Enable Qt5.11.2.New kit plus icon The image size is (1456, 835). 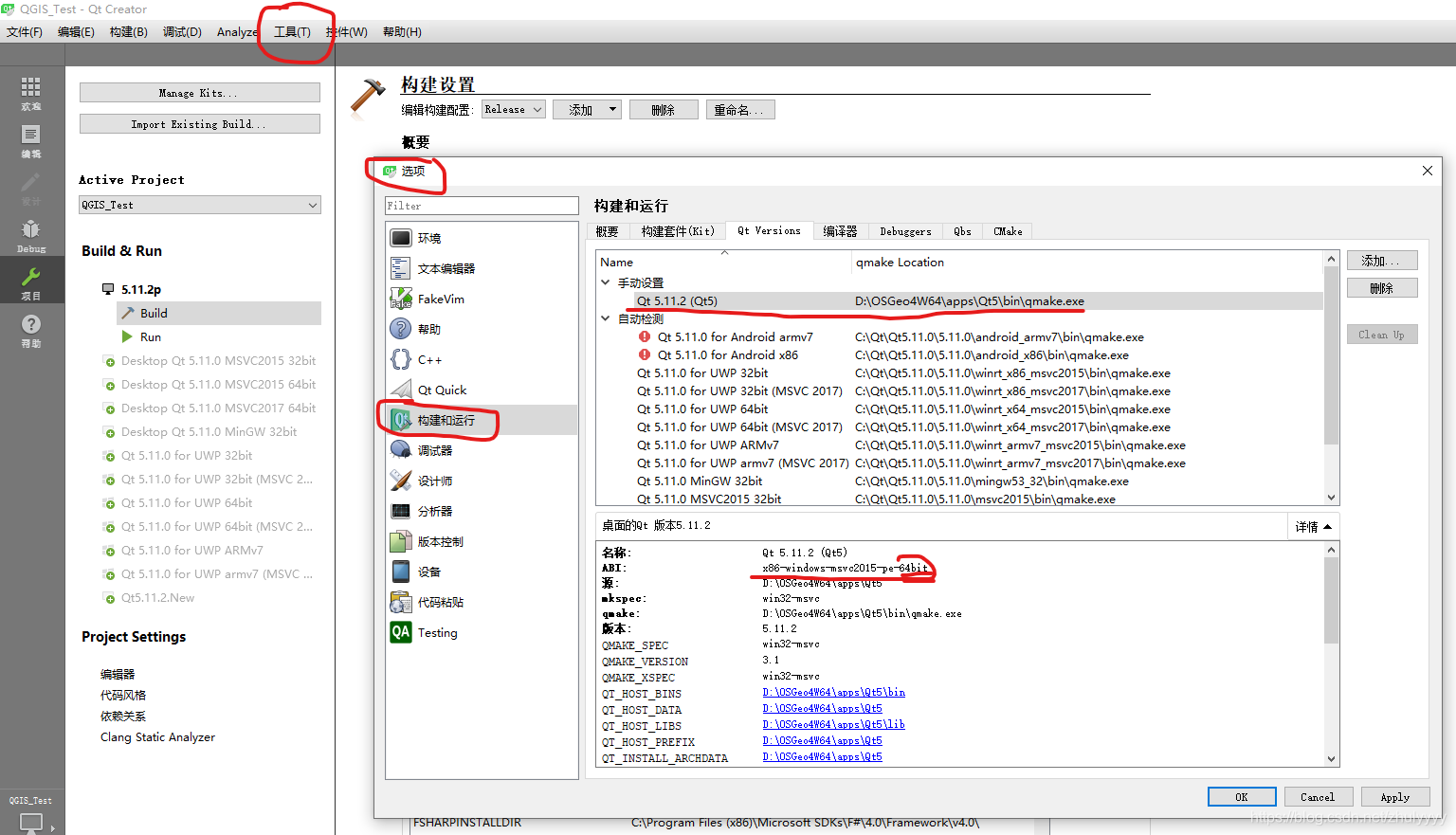[x=110, y=598]
